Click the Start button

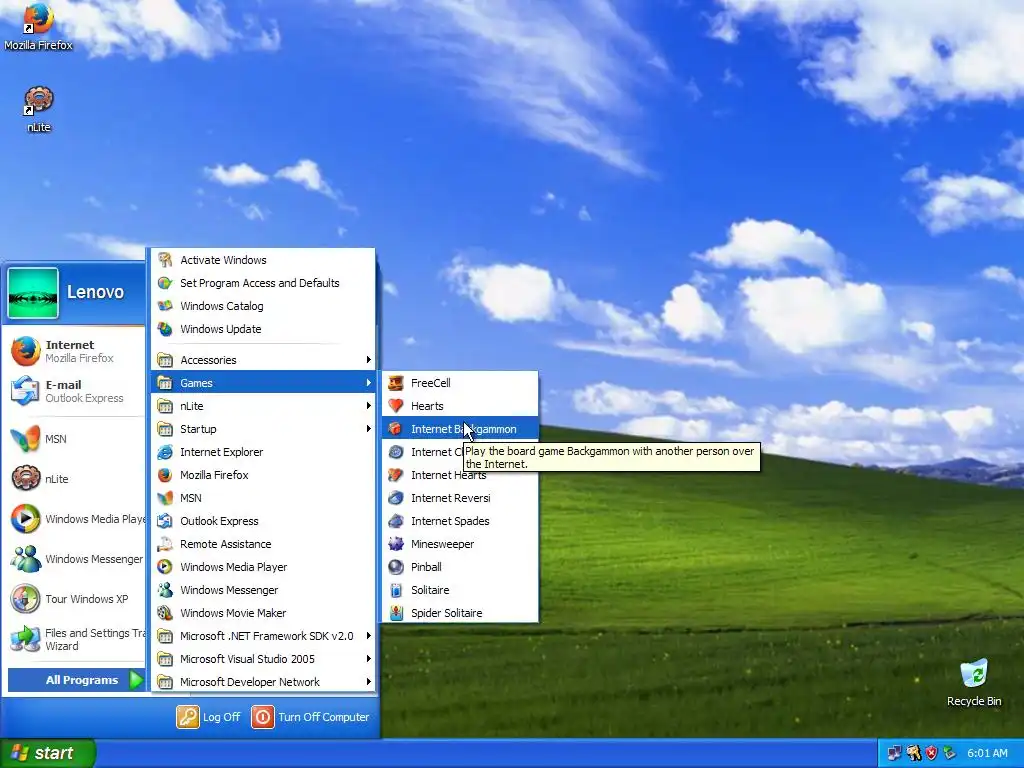(x=48, y=753)
